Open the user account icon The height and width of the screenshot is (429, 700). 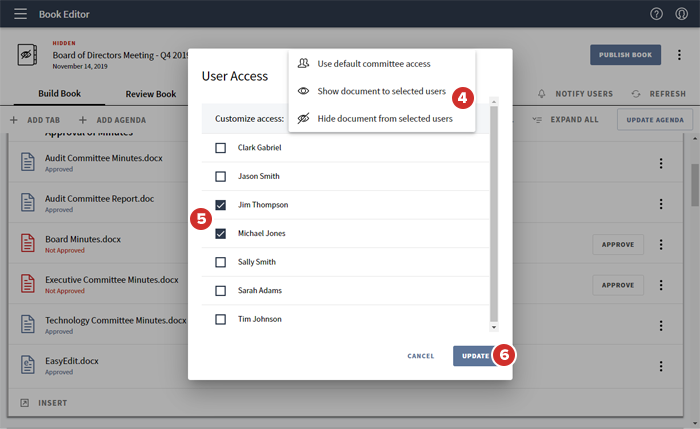(682, 14)
